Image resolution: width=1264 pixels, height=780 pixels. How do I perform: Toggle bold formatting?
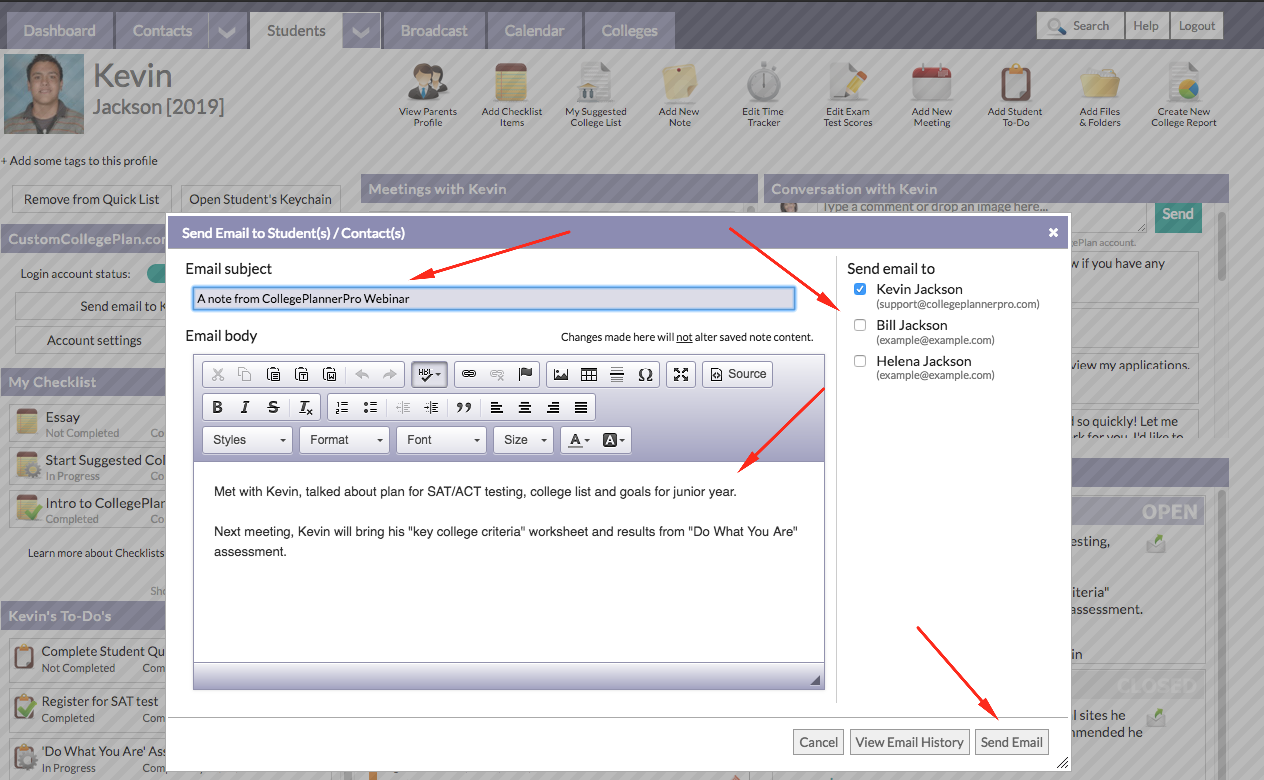(x=217, y=407)
